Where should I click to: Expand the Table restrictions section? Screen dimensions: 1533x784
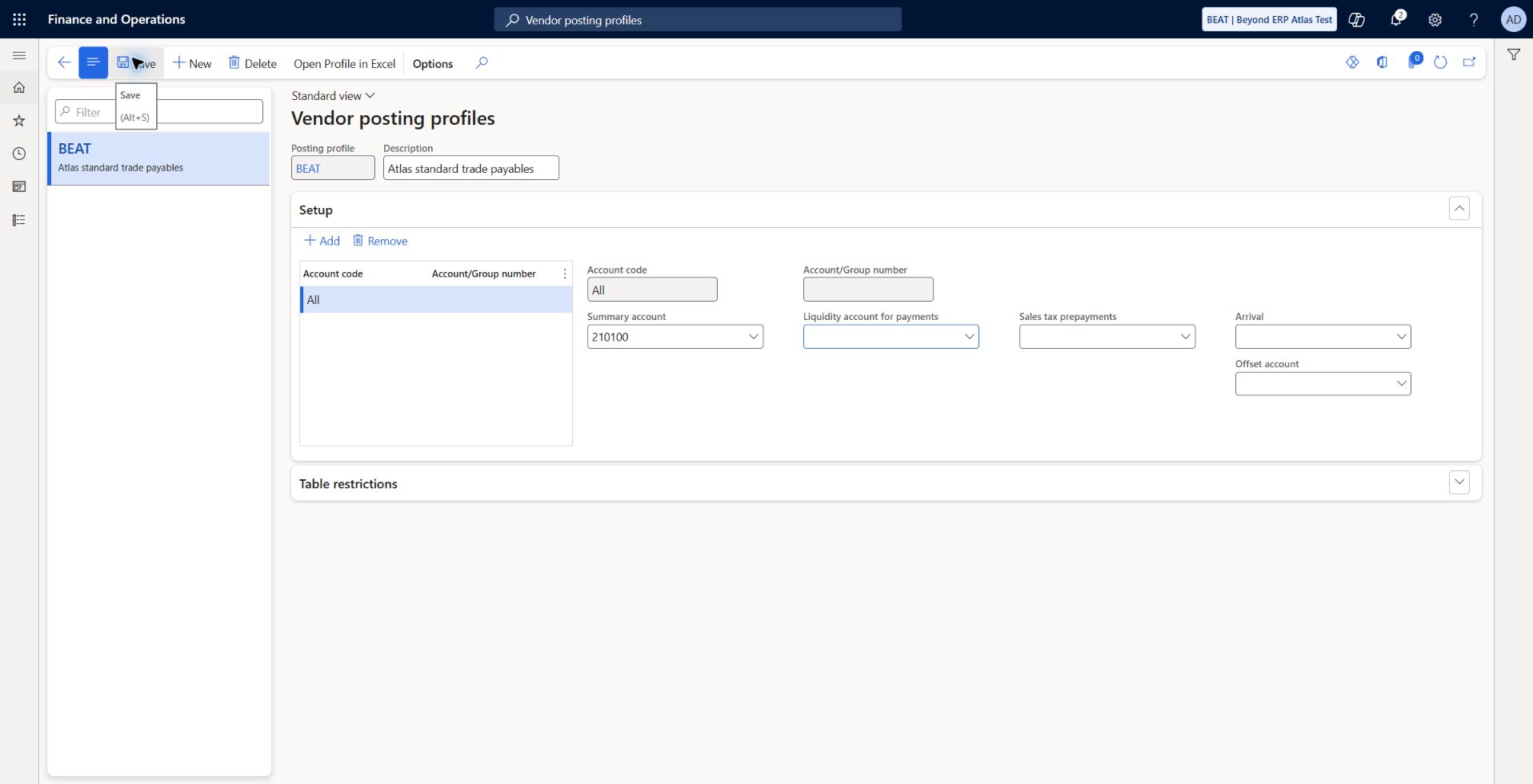point(1459,482)
